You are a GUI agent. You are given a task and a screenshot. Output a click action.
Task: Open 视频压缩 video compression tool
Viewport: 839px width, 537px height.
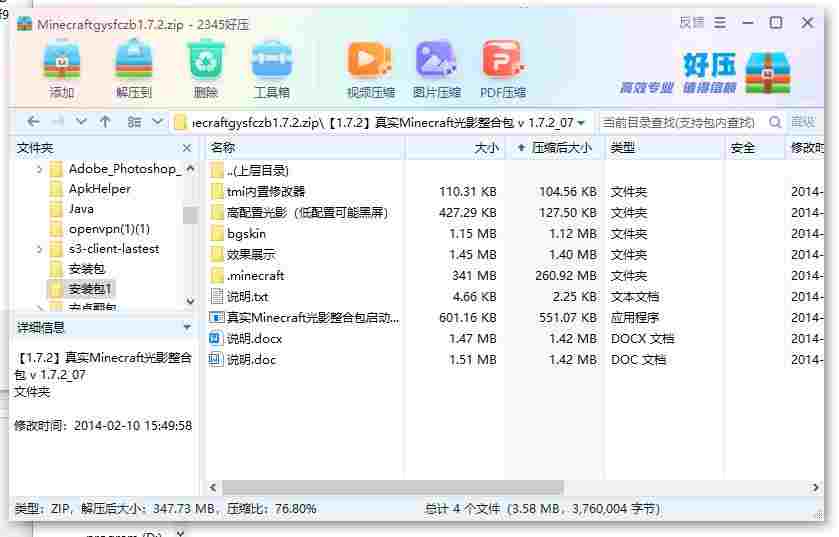click(x=370, y=60)
